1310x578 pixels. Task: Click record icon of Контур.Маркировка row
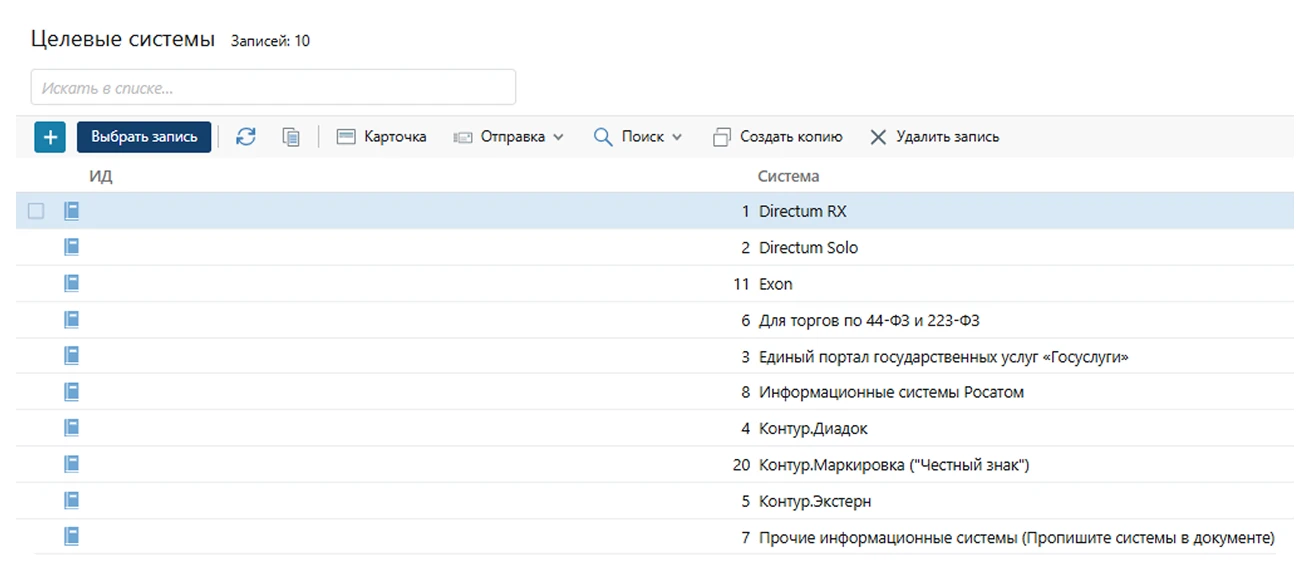pyautogui.click(x=72, y=464)
